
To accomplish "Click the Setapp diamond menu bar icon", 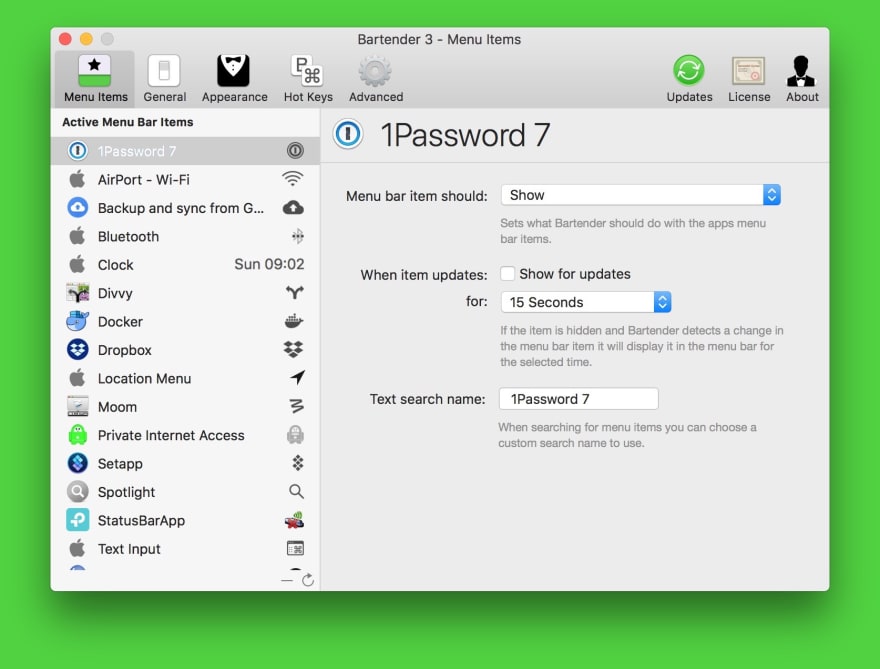I will click(297, 463).
